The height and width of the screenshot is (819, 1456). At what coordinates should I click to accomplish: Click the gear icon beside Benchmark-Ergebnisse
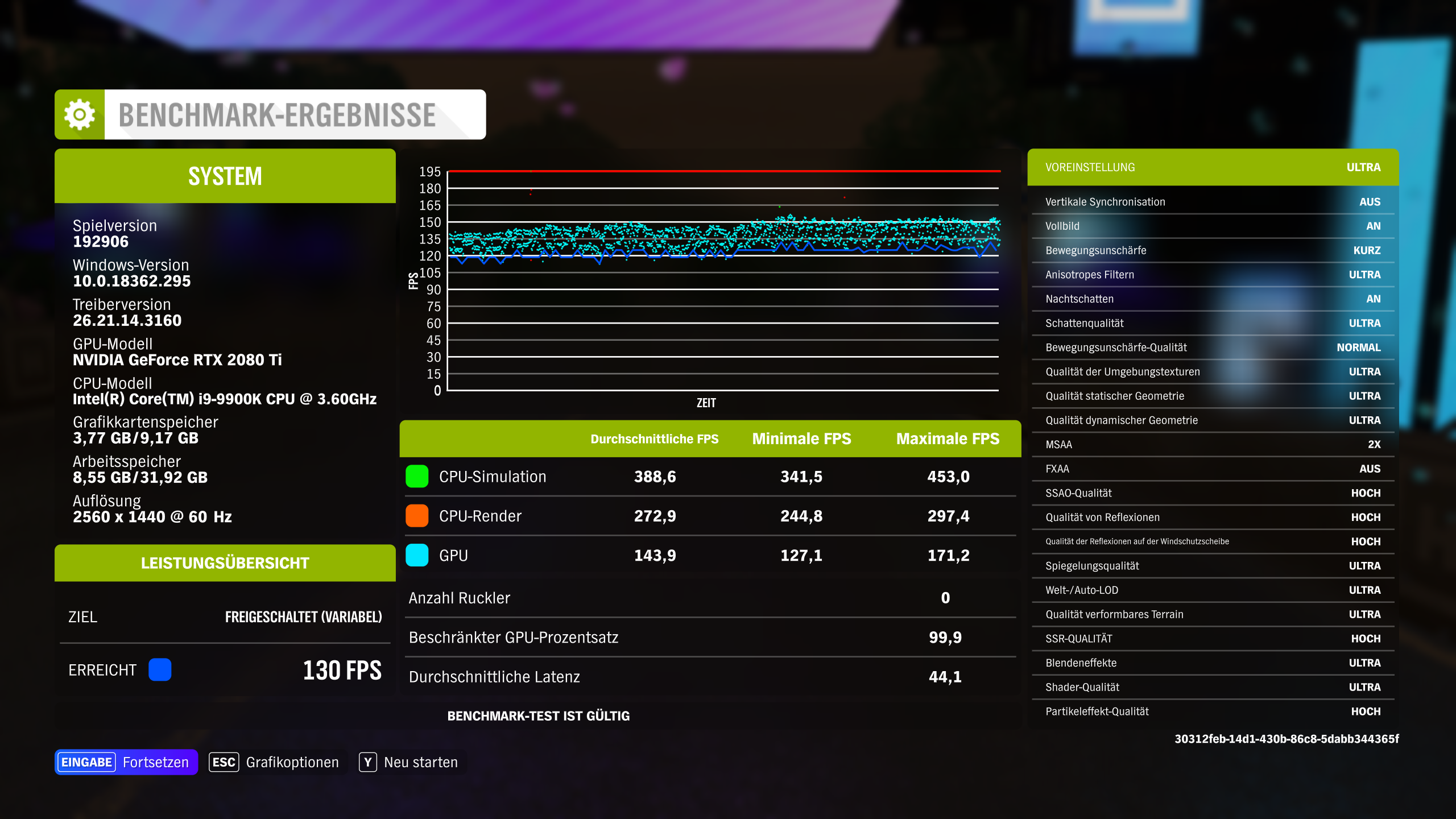coord(80,114)
